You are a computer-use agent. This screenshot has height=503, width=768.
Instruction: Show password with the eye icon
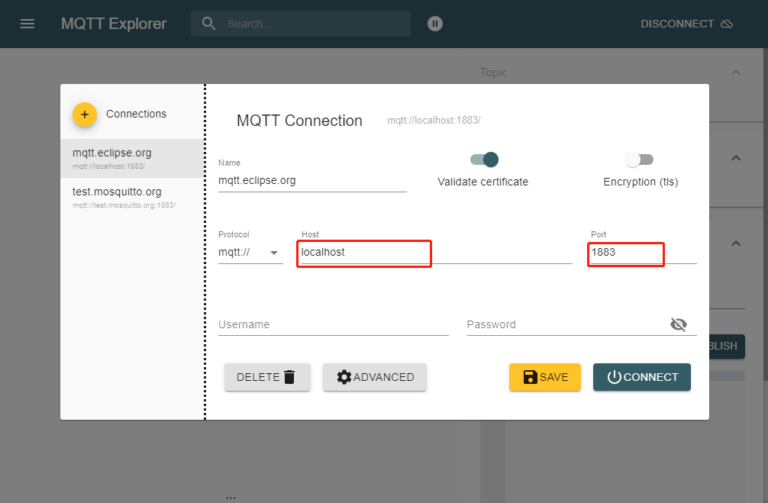click(x=679, y=324)
